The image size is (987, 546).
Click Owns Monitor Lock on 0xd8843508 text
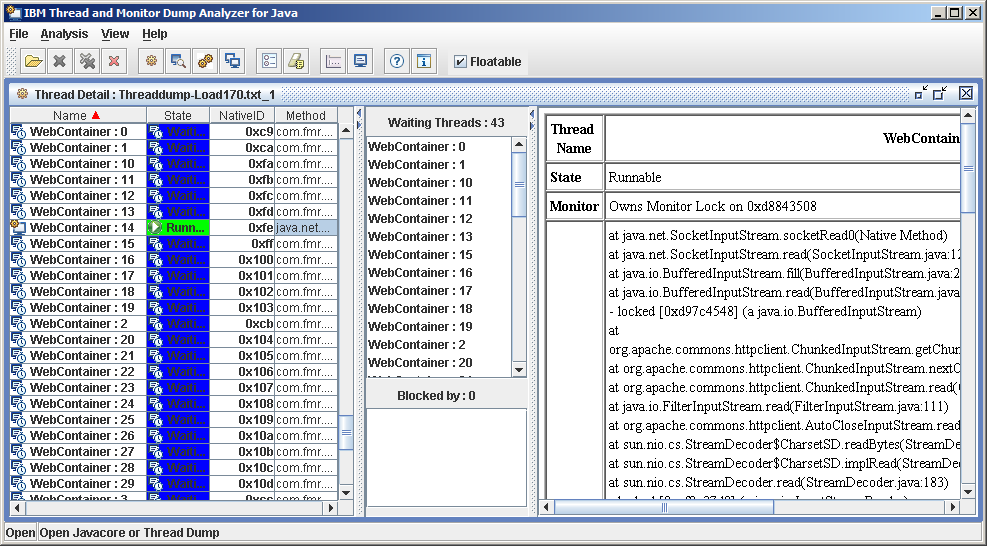[713, 207]
